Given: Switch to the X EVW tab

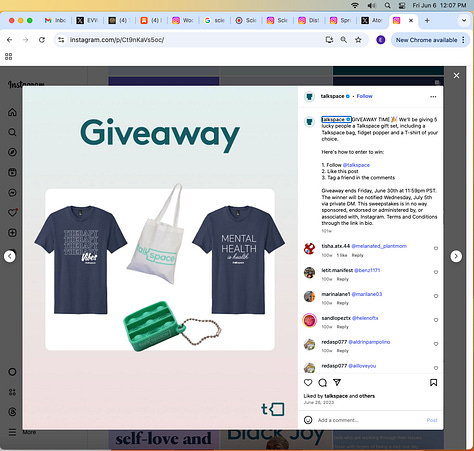Looking at the screenshot, I should point(87,20).
